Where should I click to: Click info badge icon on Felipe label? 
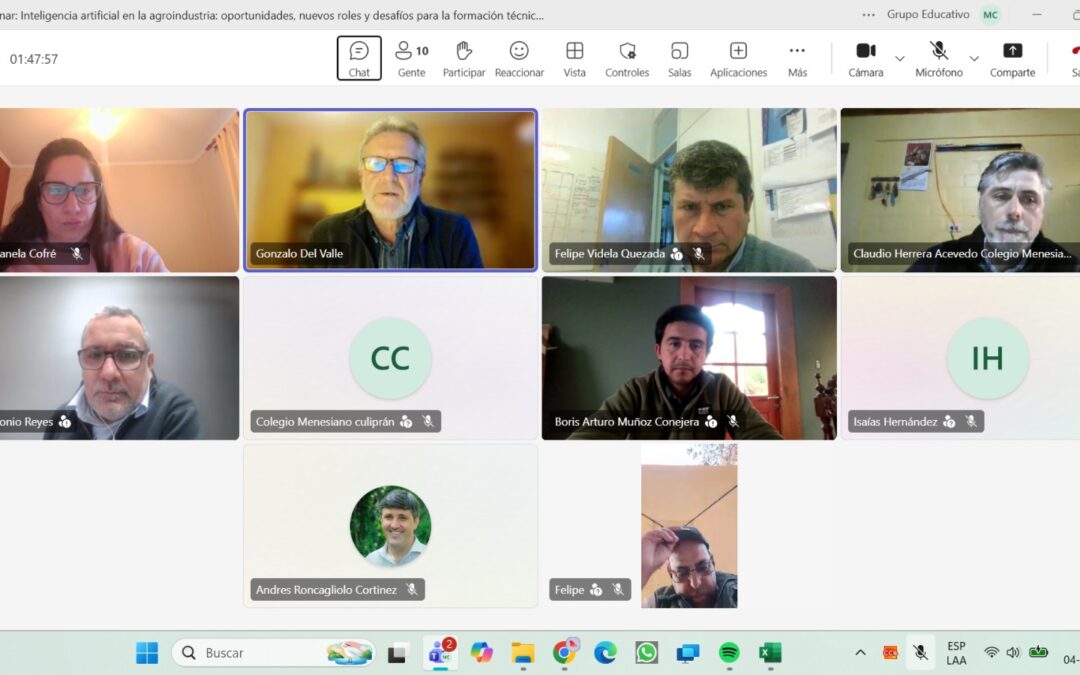coord(596,590)
